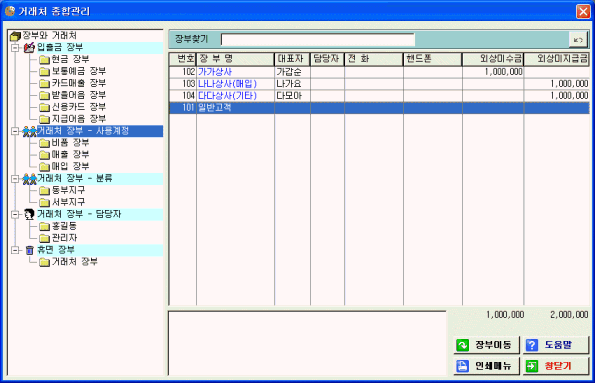595x383 pixels.
Task: Click the 비품 장부 folder icon
Action: (44, 143)
